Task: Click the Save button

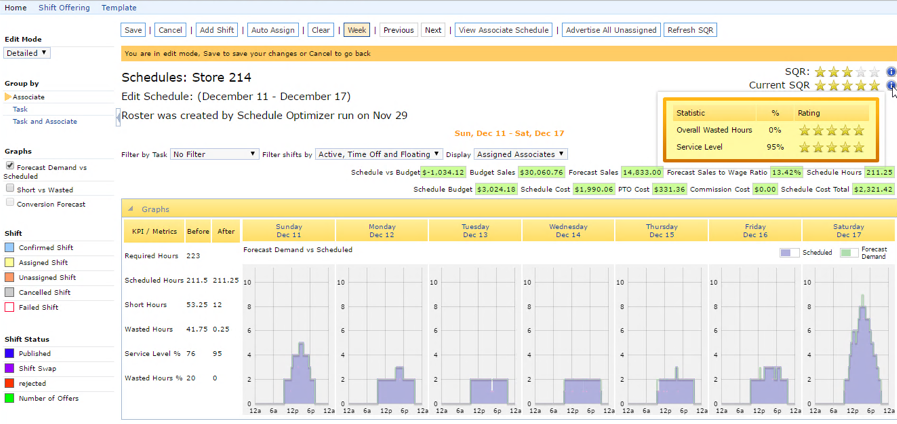Action: (133, 30)
